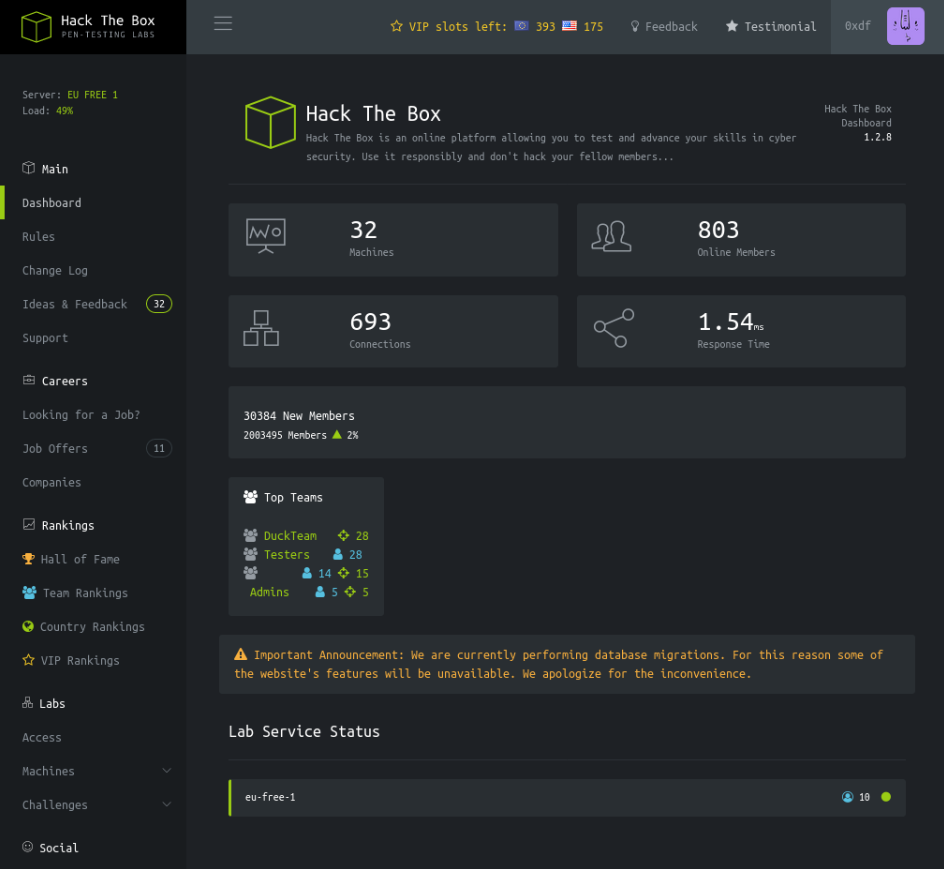The width and height of the screenshot is (944, 869).
Task: Click the 2003495 Members text
Action: [x=285, y=435]
